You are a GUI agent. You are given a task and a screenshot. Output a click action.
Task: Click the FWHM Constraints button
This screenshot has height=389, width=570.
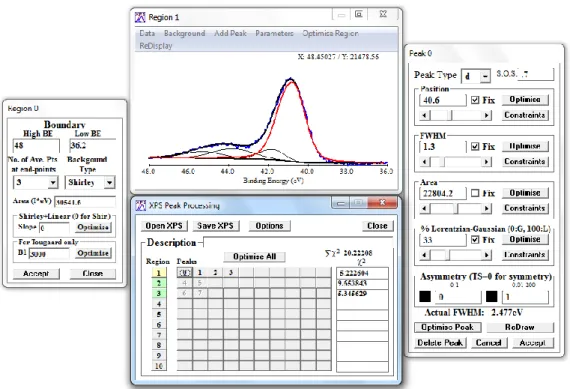pos(525,161)
